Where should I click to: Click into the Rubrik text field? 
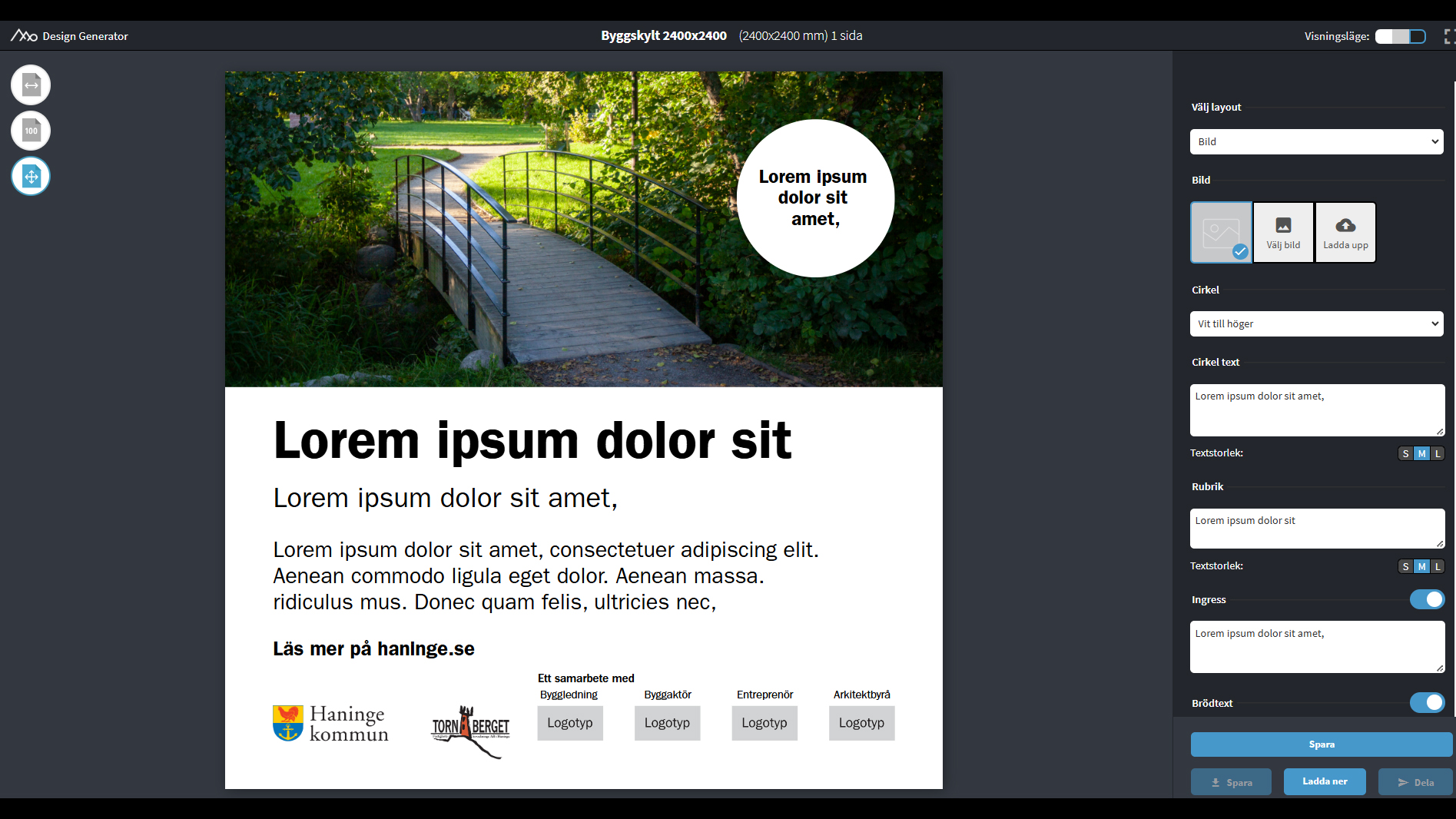pos(1316,528)
